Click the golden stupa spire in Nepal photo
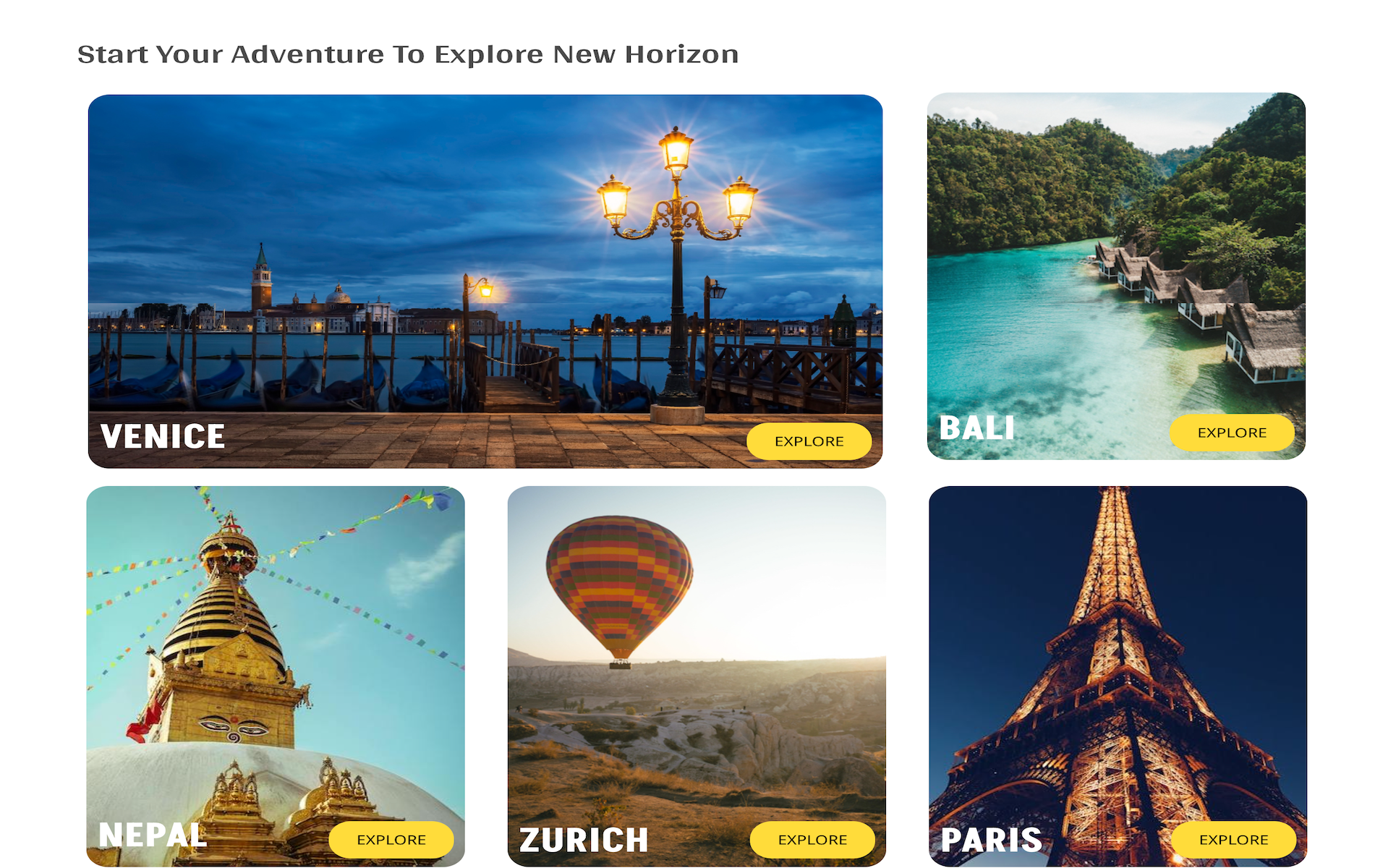1396x868 pixels. (226, 593)
